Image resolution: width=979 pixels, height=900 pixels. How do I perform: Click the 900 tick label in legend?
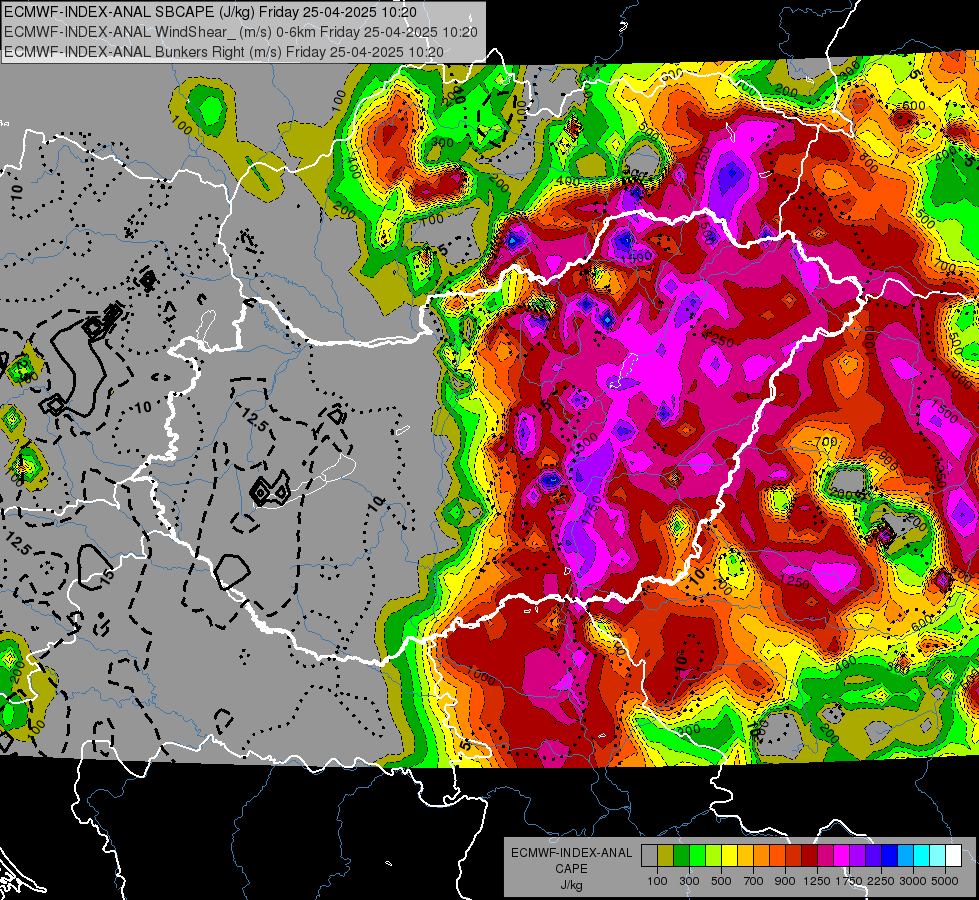(x=785, y=881)
